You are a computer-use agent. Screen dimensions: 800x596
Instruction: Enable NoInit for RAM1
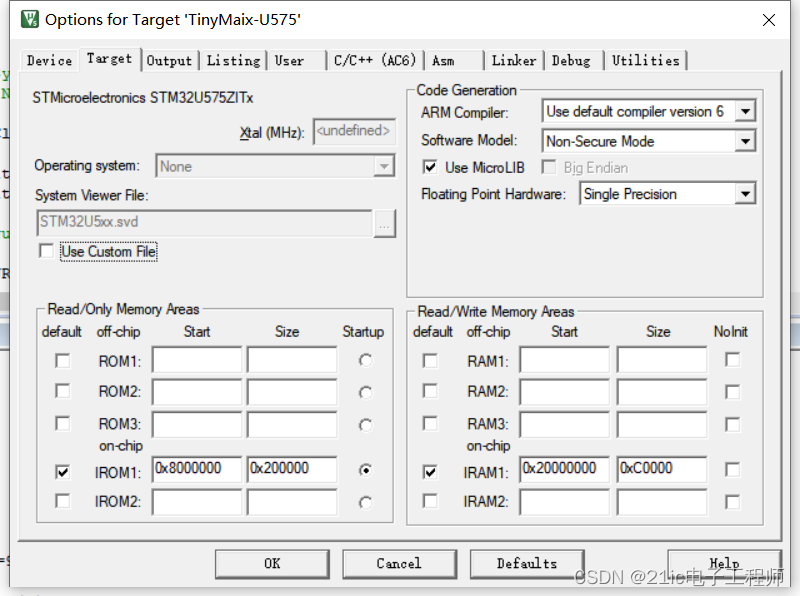[x=733, y=360]
